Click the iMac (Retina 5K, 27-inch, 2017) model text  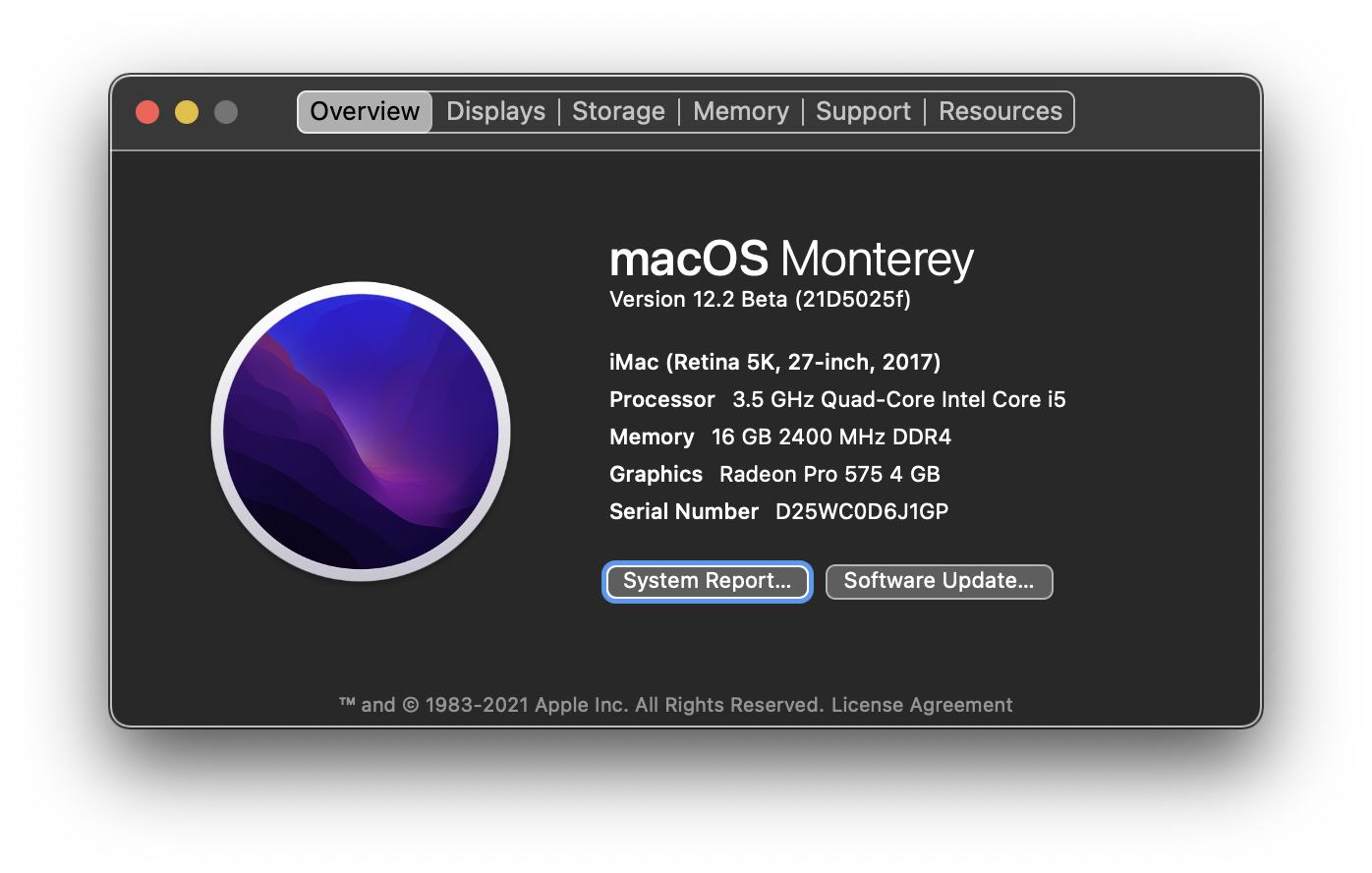click(774, 362)
